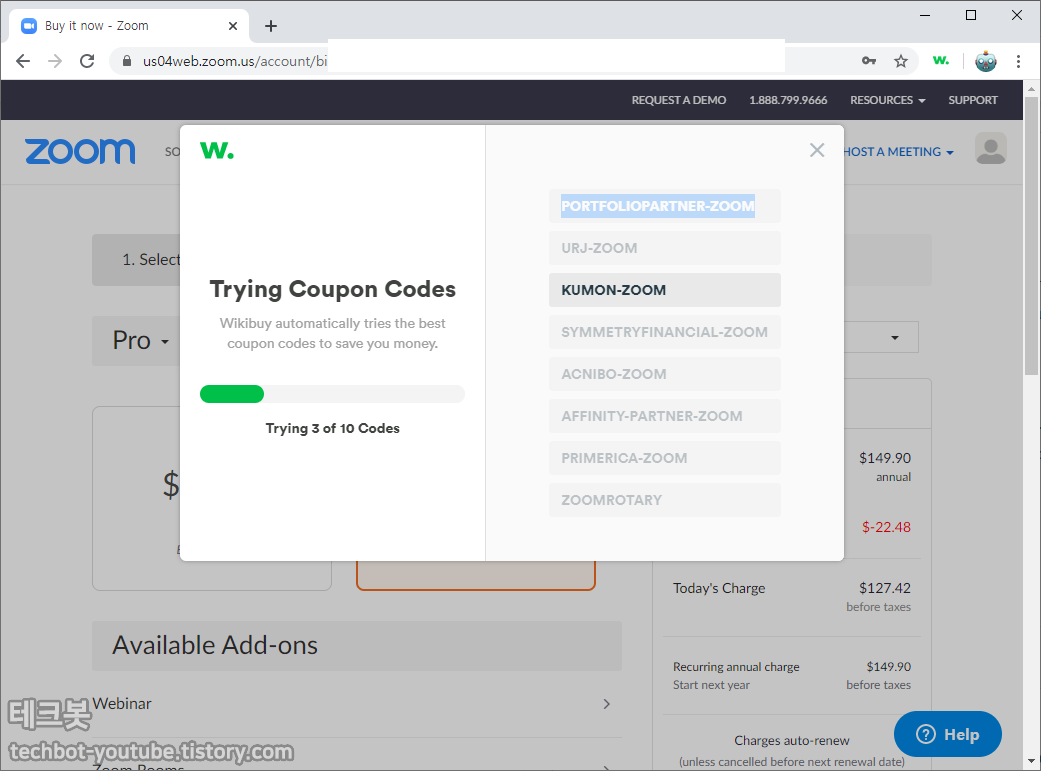Open the saved password key icon
The height and width of the screenshot is (771, 1041).
click(x=868, y=61)
